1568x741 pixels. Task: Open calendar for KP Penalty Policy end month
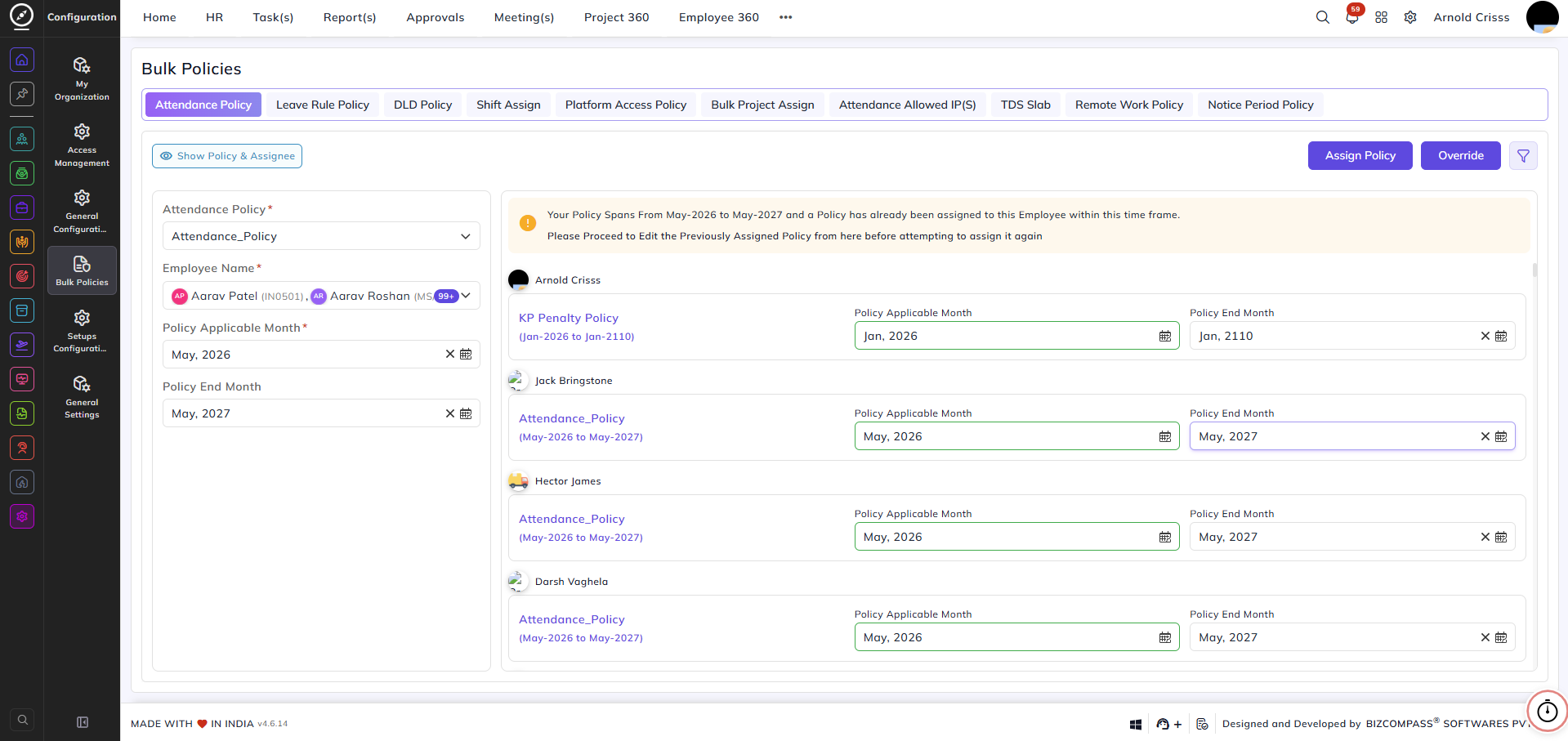click(1501, 336)
